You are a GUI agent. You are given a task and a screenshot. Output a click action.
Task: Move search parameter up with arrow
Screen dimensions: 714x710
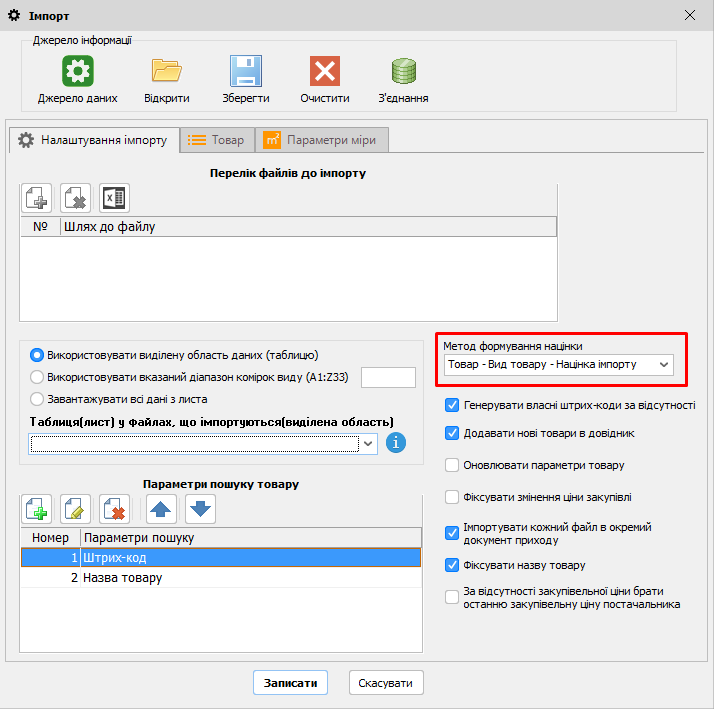[162, 508]
